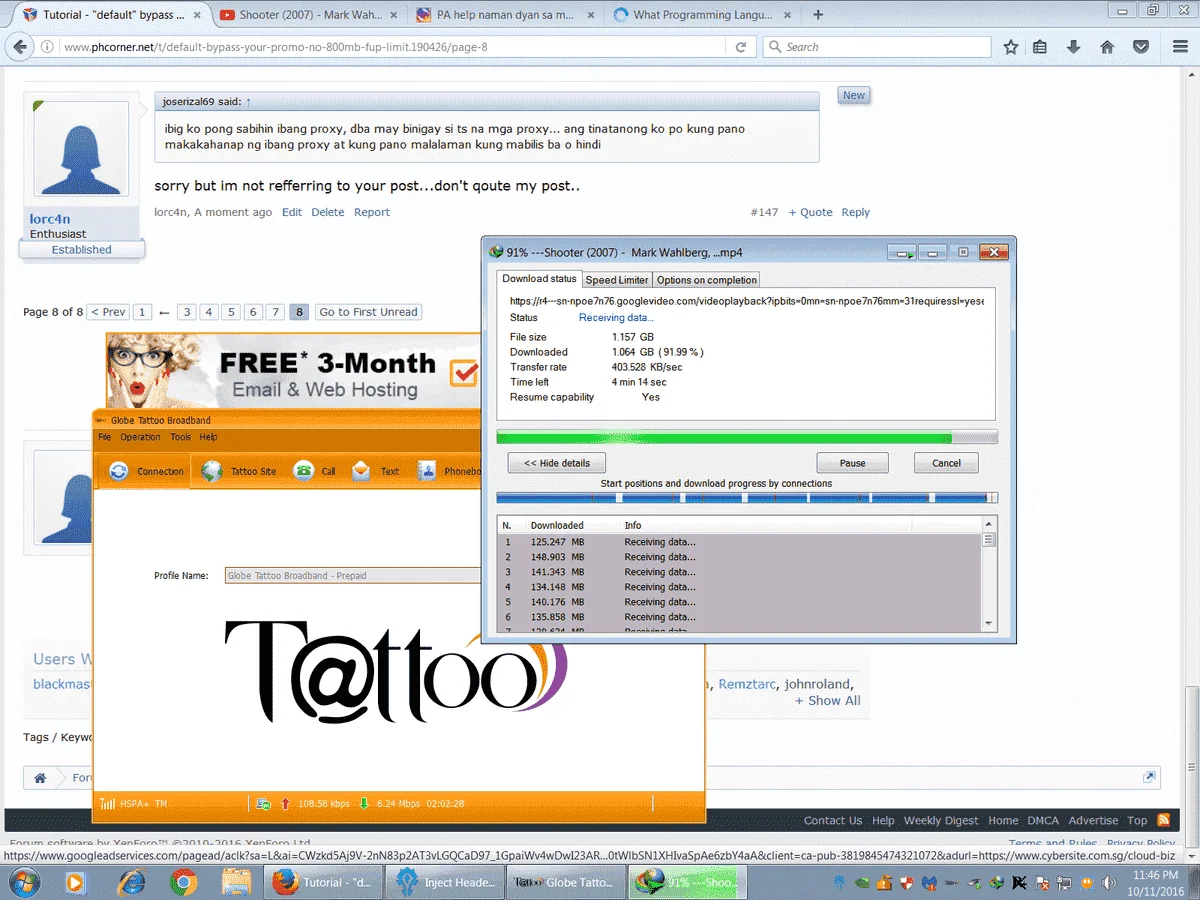The width and height of the screenshot is (1200, 900).
Task: Click the + Quote link
Action: point(810,212)
